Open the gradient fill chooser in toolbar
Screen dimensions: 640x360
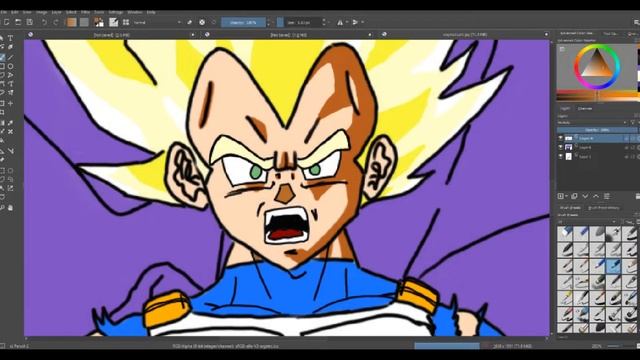71,22
